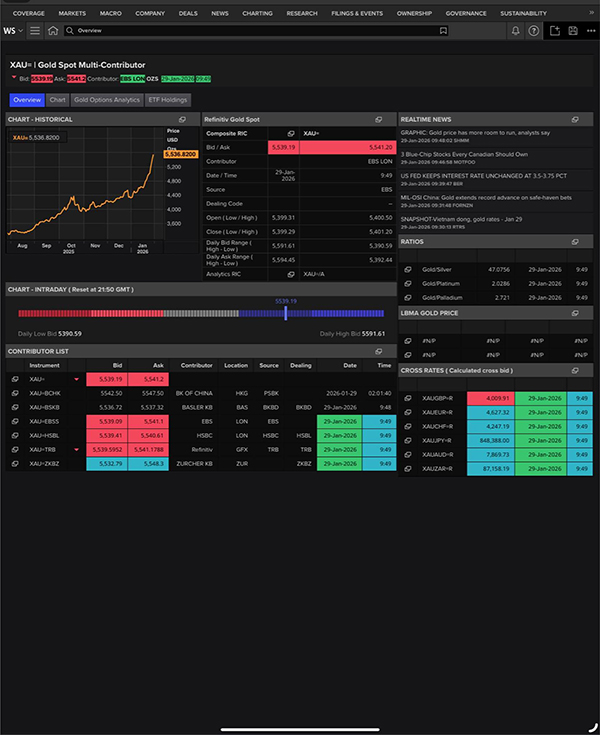The width and height of the screenshot is (600, 735).
Task: Expand dropdown arrow on XAU= contributor row
Action: (76, 380)
